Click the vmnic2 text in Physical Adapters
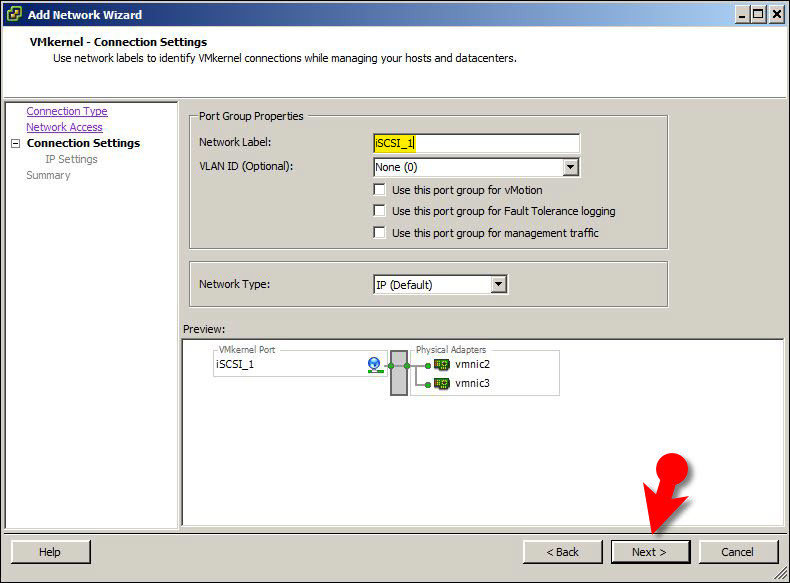 pyautogui.click(x=472, y=364)
